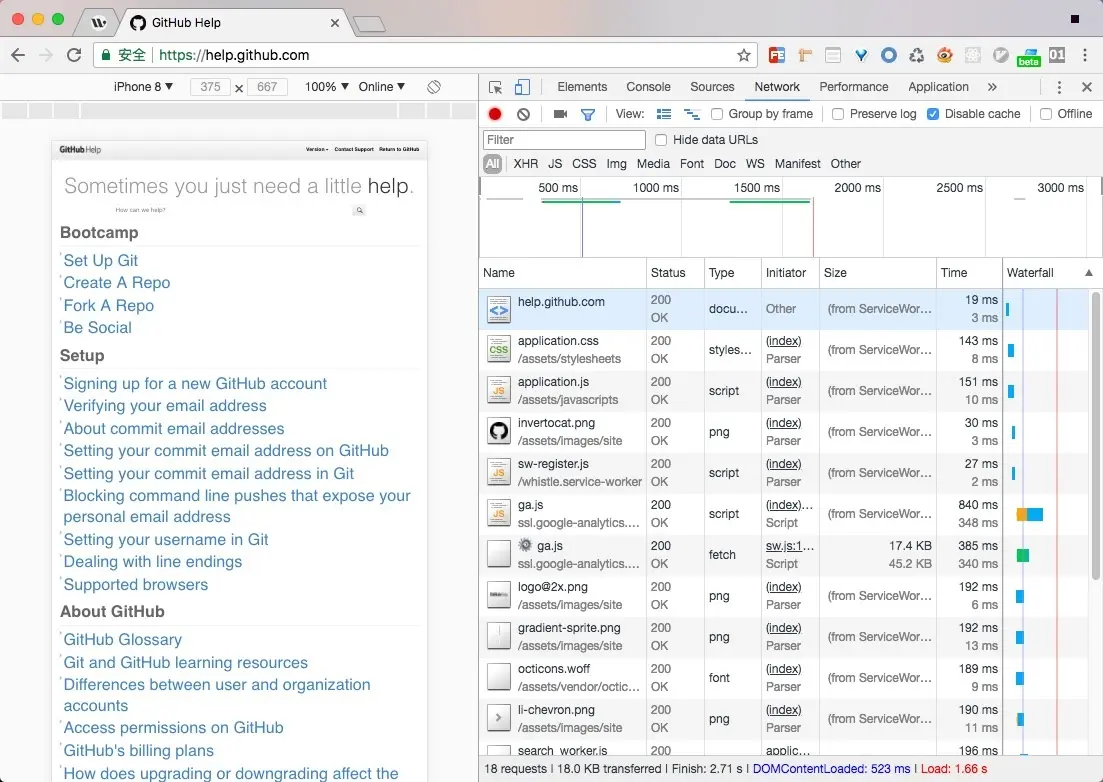
Task: Toggle the filter funnel icon
Action: pyautogui.click(x=588, y=114)
